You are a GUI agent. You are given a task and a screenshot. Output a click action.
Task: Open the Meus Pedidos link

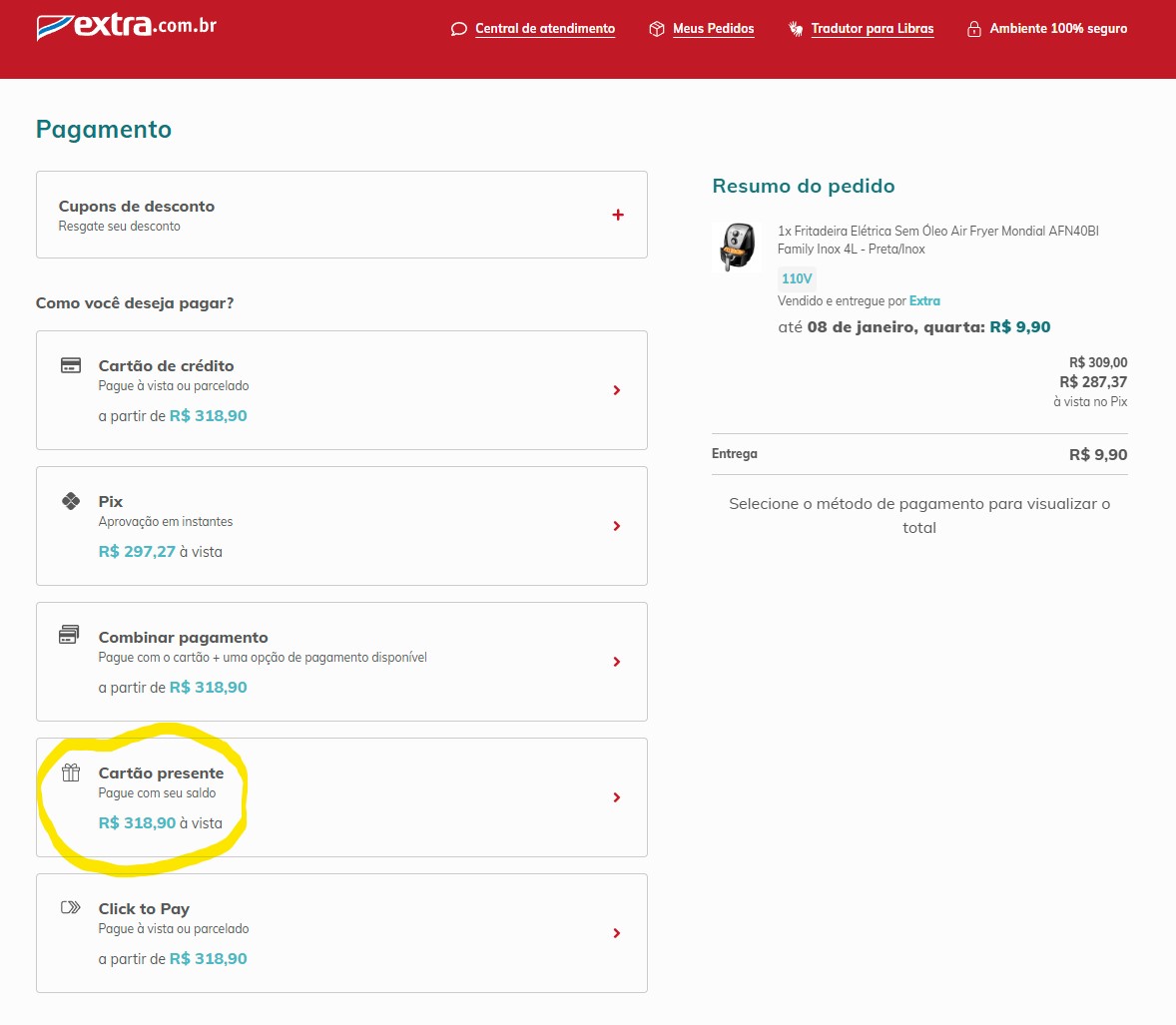click(713, 29)
